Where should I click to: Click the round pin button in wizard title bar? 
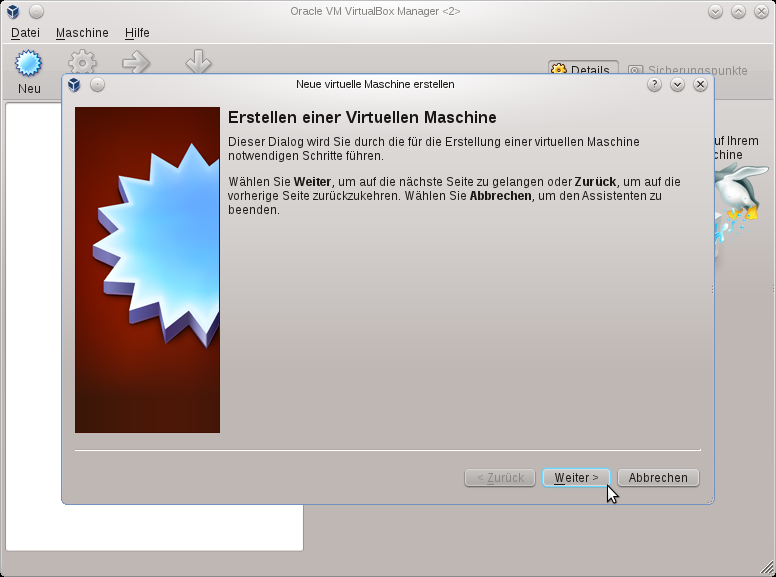97,85
